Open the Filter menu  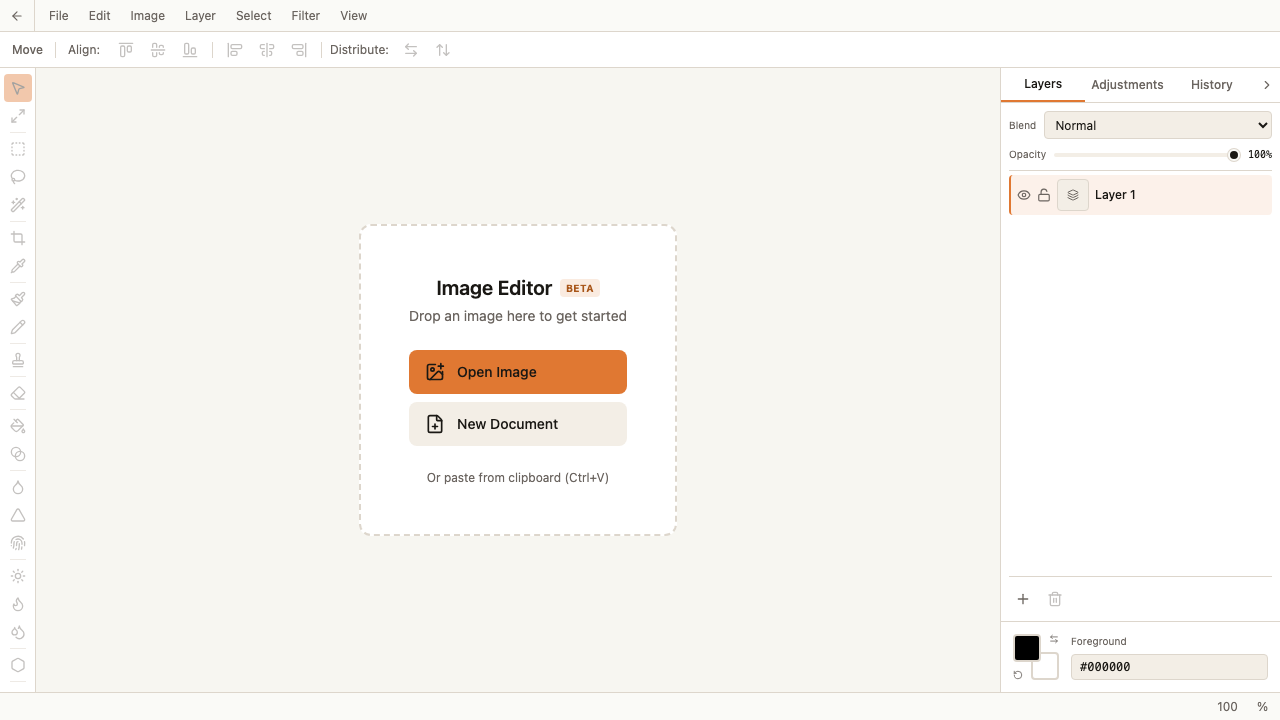tap(306, 16)
